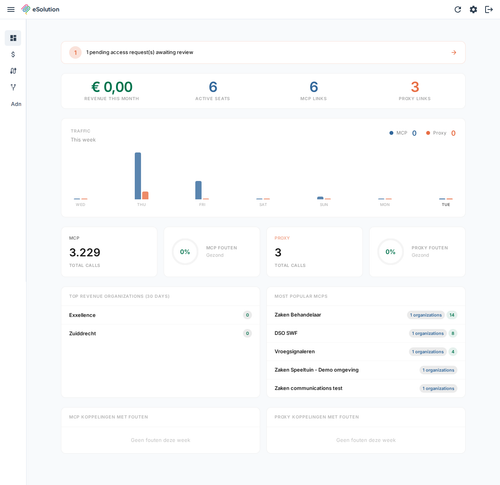This screenshot has height=485, width=500.
Task: Click the 0 badge next to Exxellence
Action: coord(247,315)
